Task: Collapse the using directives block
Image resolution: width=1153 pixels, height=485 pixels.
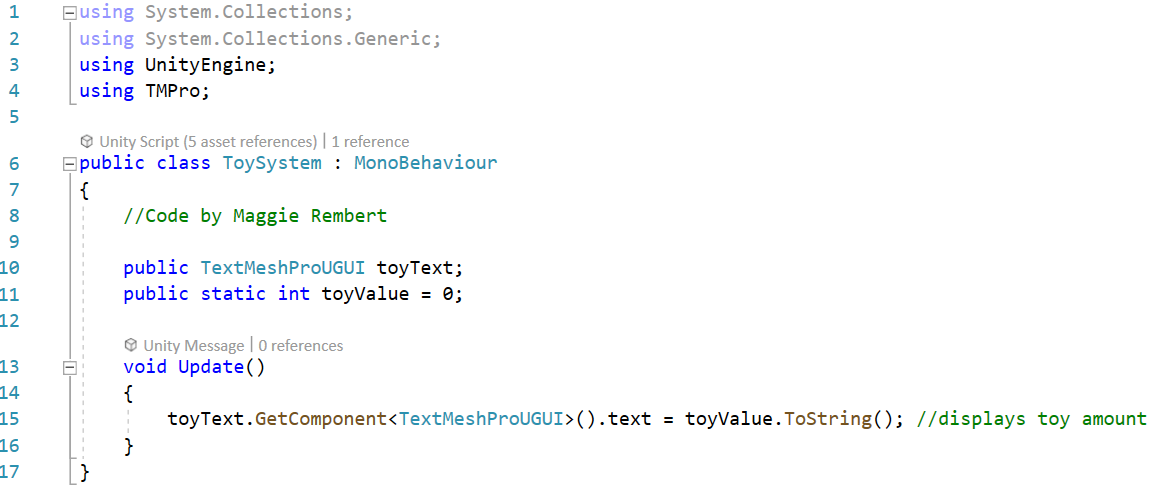Action: tap(70, 13)
